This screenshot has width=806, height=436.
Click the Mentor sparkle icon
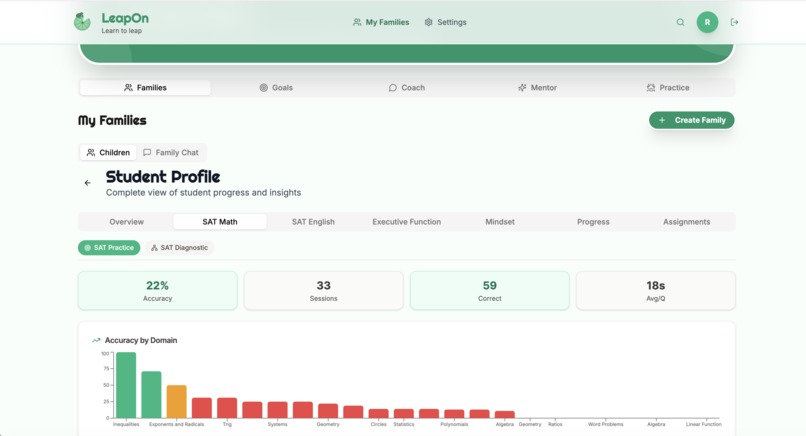(522, 87)
